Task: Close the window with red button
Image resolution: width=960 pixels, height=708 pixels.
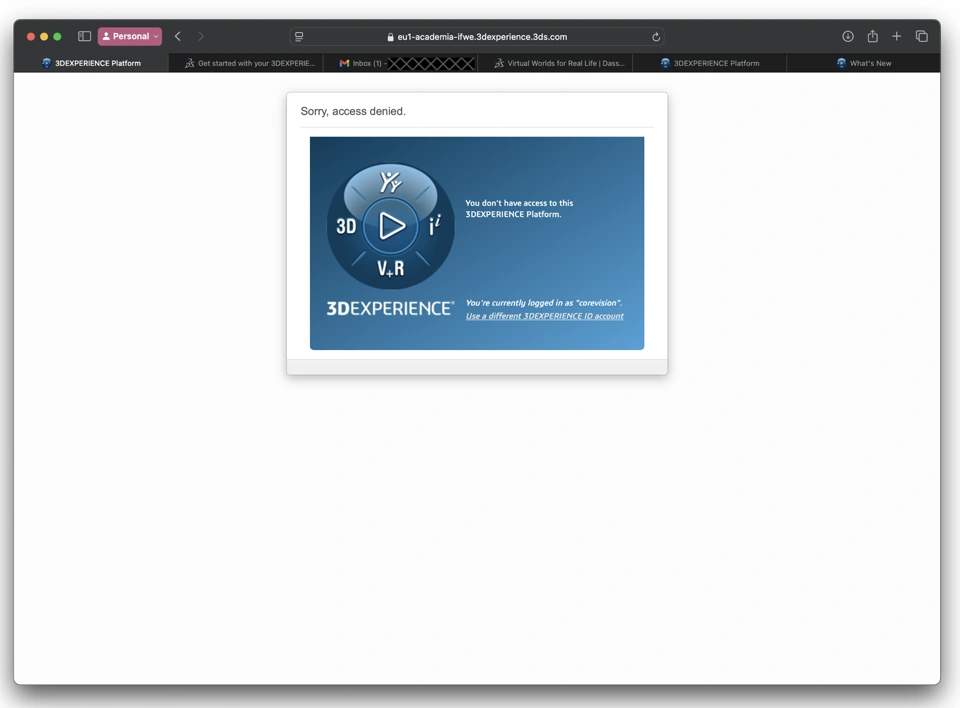Action: pyautogui.click(x=31, y=36)
